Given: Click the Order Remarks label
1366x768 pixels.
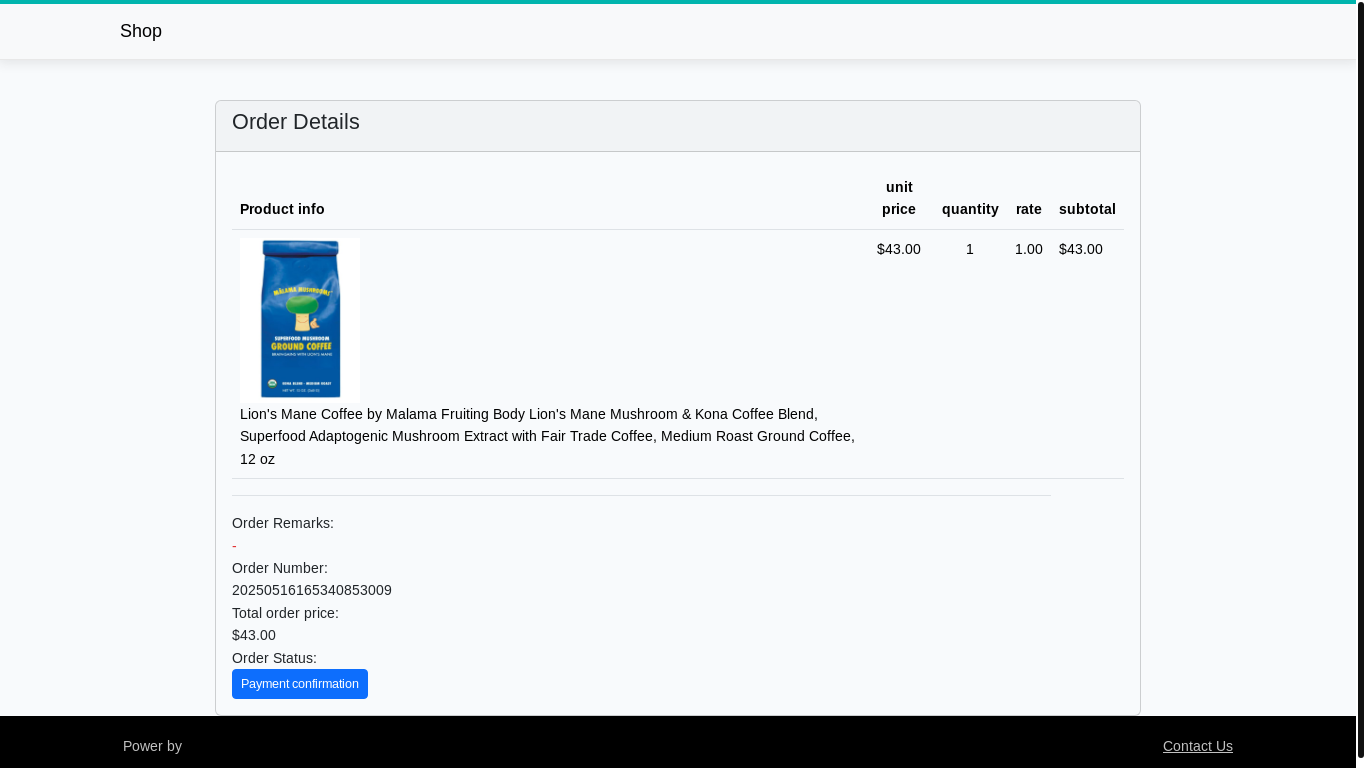Looking at the screenshot, I should pos(283,523).
